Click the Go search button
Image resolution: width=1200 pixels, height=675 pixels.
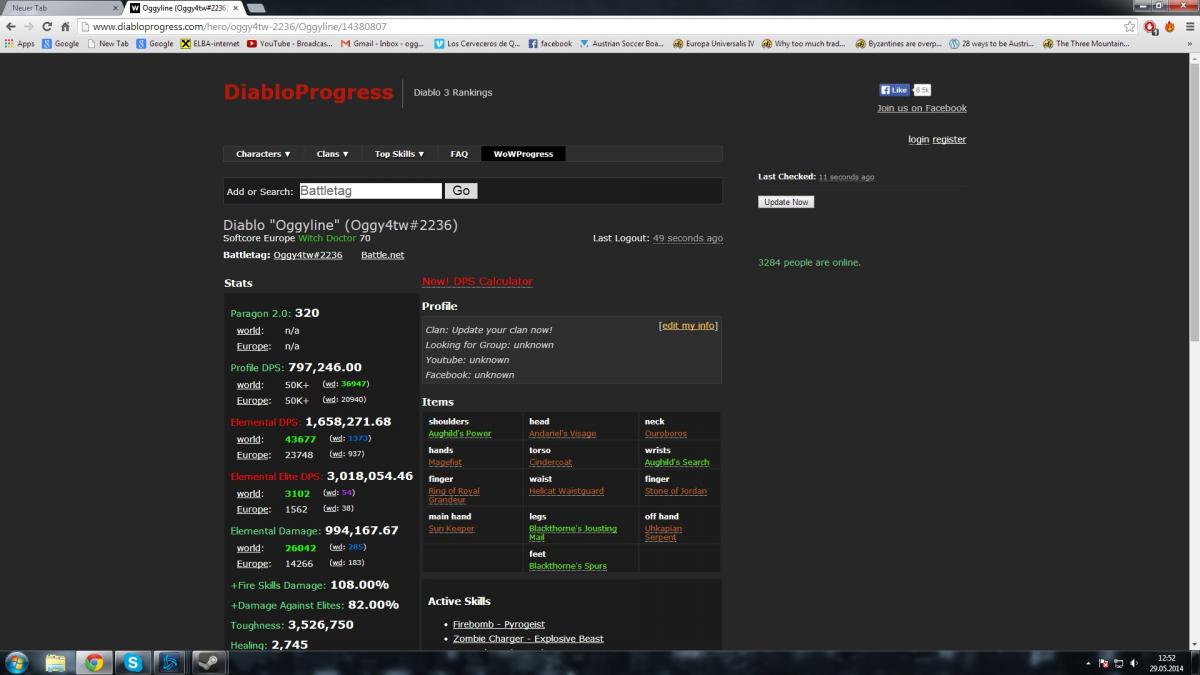click(x=461, y=191)
